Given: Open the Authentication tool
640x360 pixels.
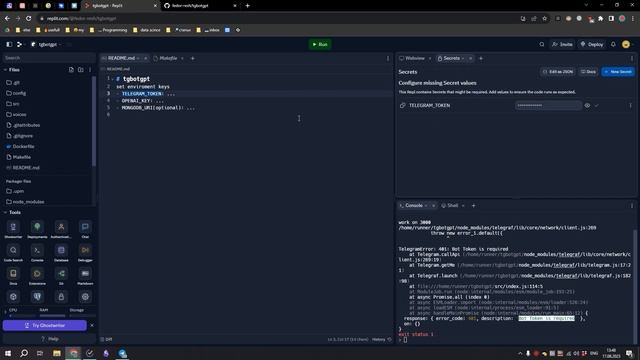Looking at the screenshot, I should click(x=61, y=227).
